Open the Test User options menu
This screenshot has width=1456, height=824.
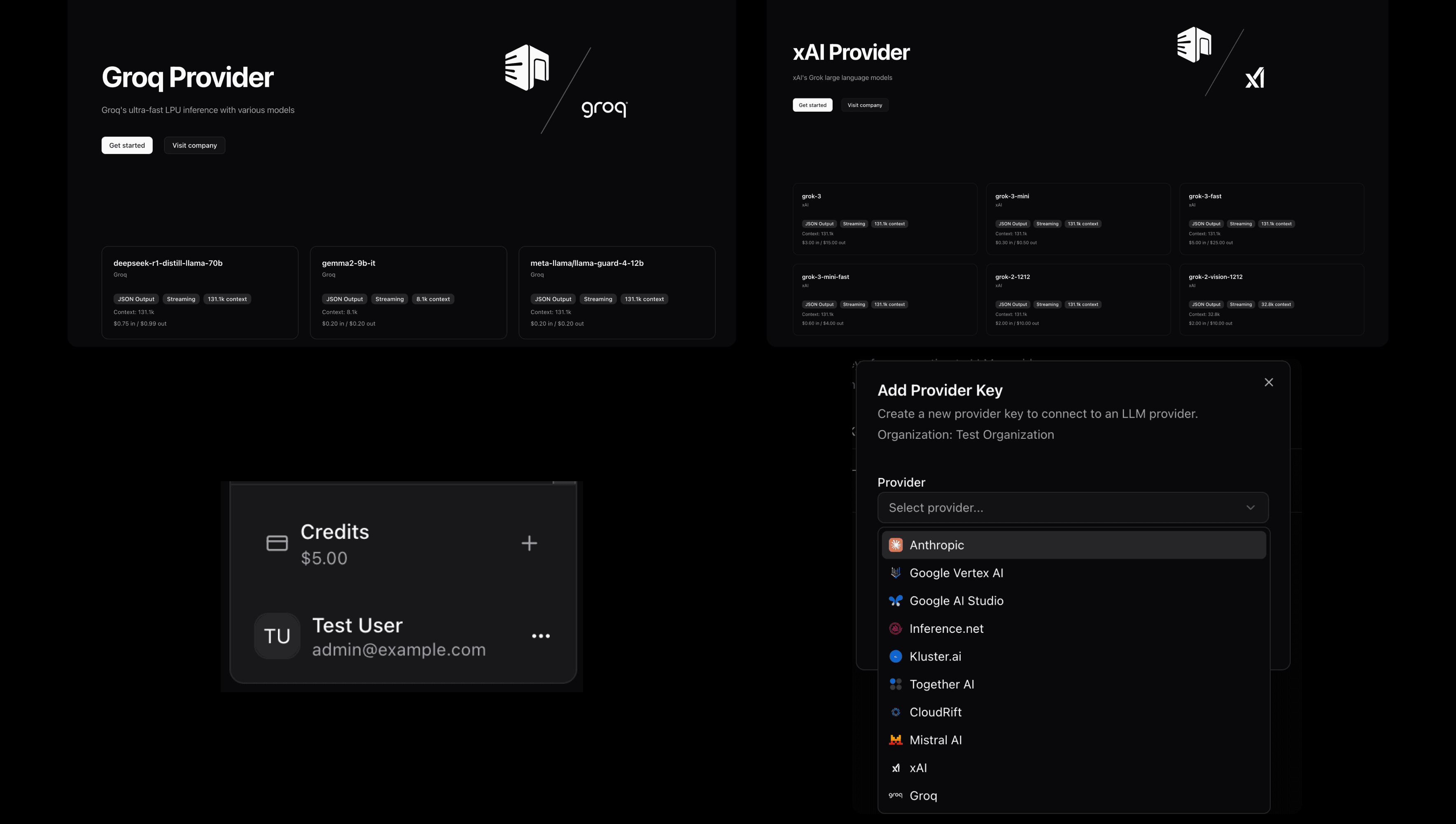click(x=541, y=636)
